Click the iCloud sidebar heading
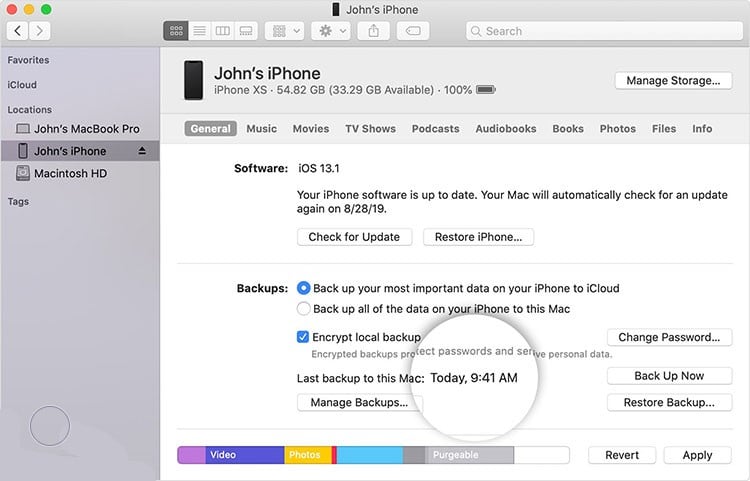 coord(22,85)
